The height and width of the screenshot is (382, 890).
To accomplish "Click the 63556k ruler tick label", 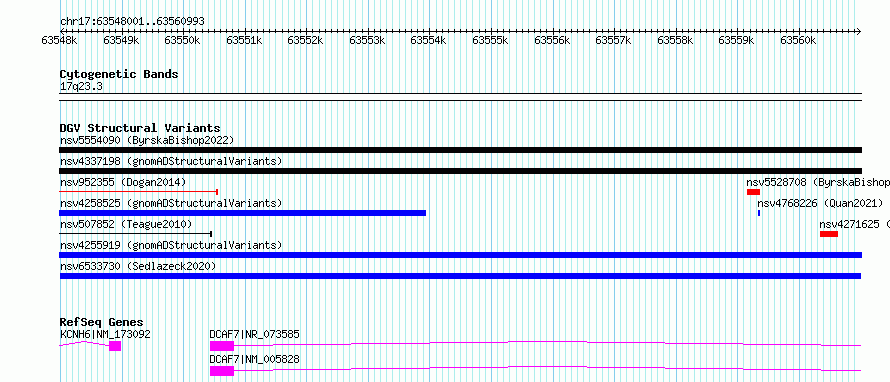I will coord(552,40).
